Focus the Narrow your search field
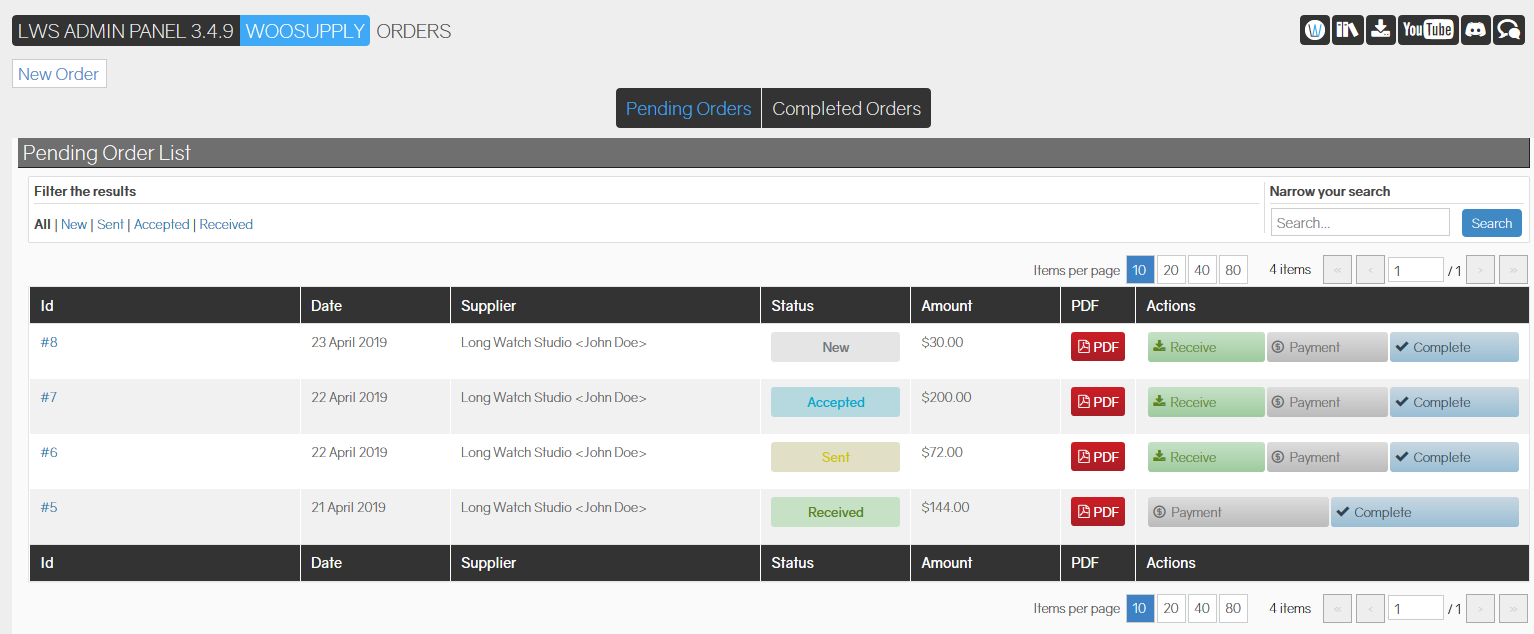The image size is (1534, 634). (x=1360, y=223)
